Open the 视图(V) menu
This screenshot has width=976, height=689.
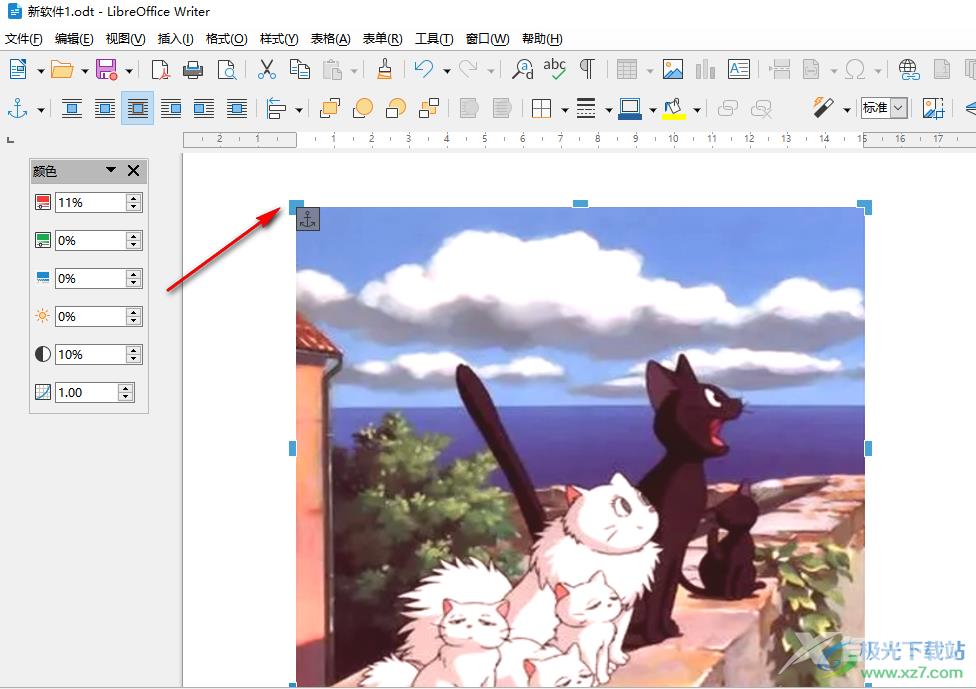[125, 39]
